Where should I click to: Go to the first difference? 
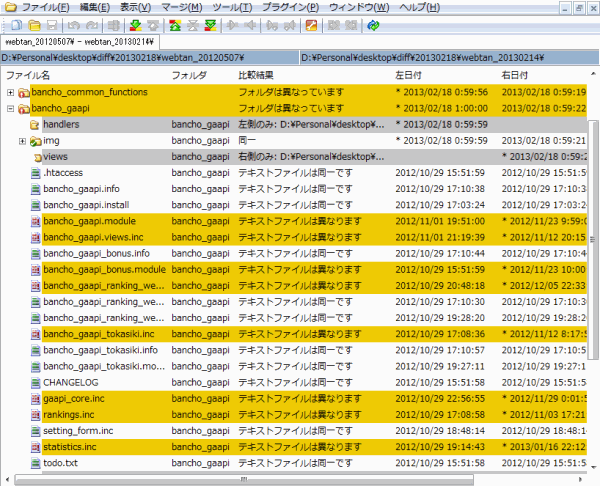(x=175, y=26)
